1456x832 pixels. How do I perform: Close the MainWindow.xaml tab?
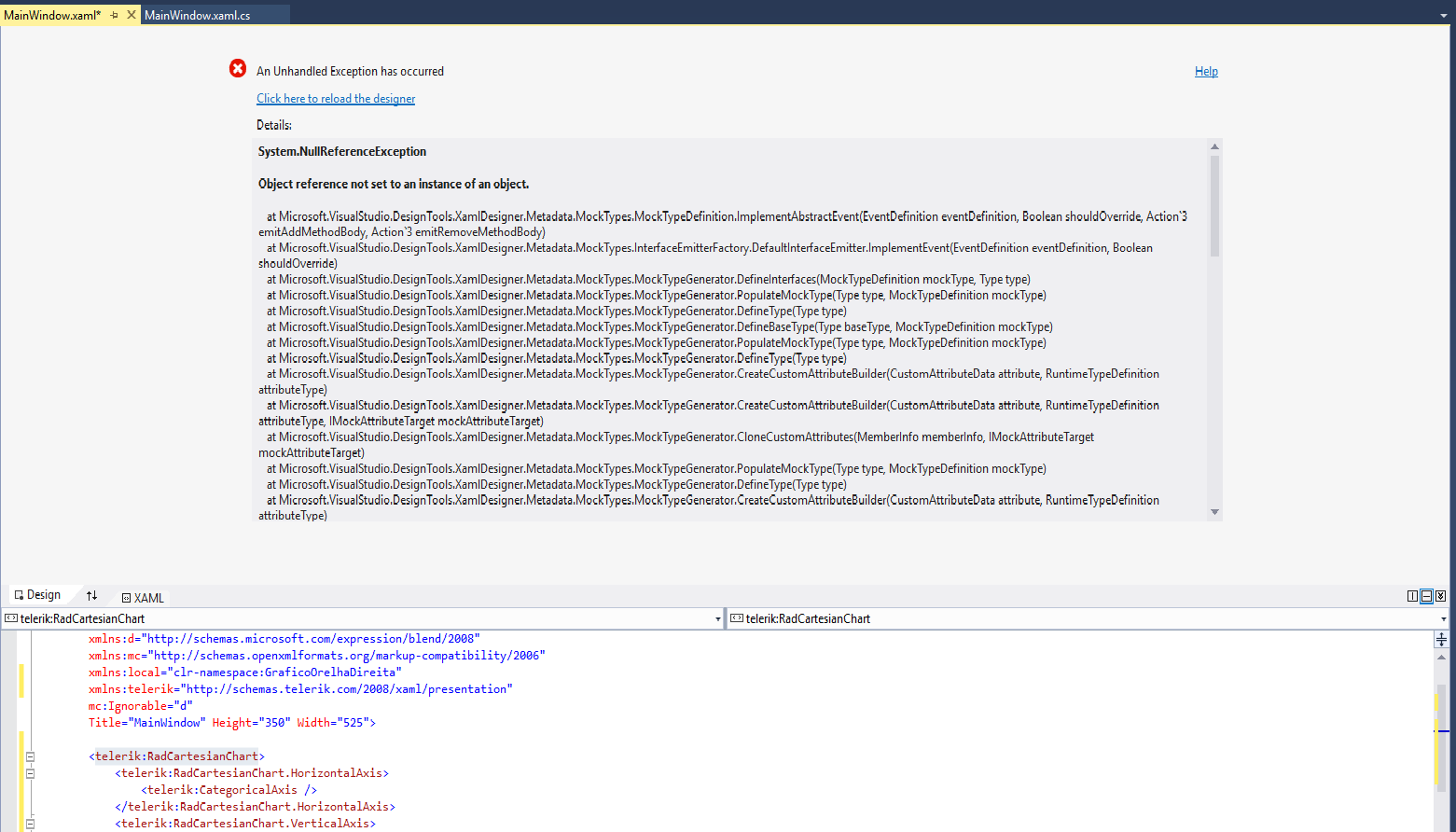pos(132,15)
